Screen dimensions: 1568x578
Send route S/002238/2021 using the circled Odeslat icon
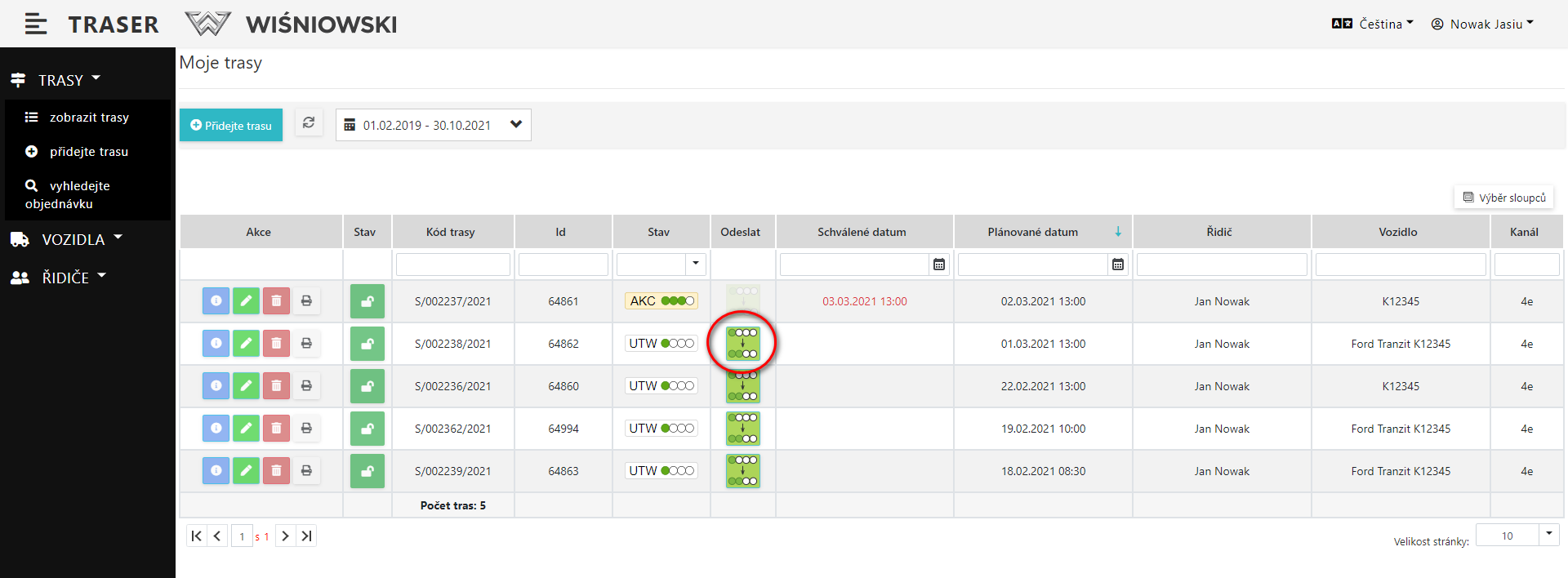[x=742, y=344]
